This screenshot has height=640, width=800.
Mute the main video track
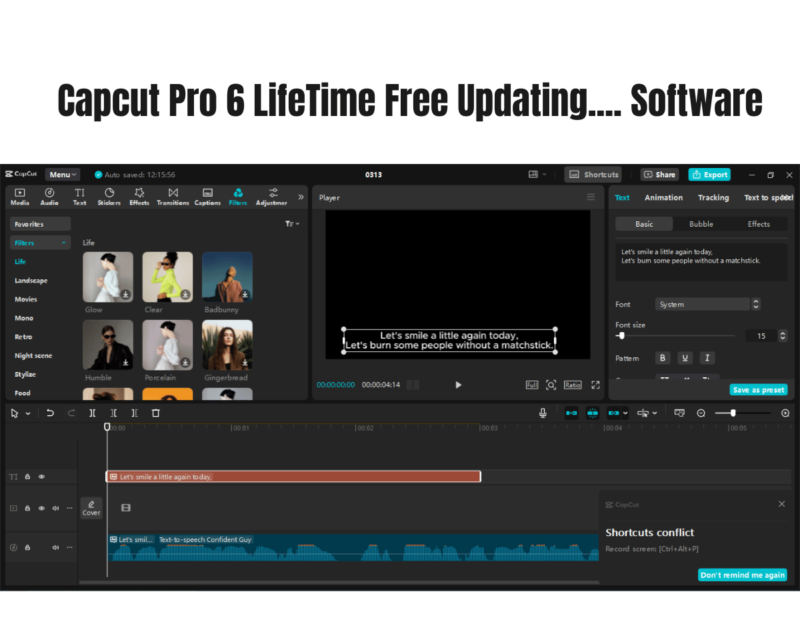click(x=56, y=508)
